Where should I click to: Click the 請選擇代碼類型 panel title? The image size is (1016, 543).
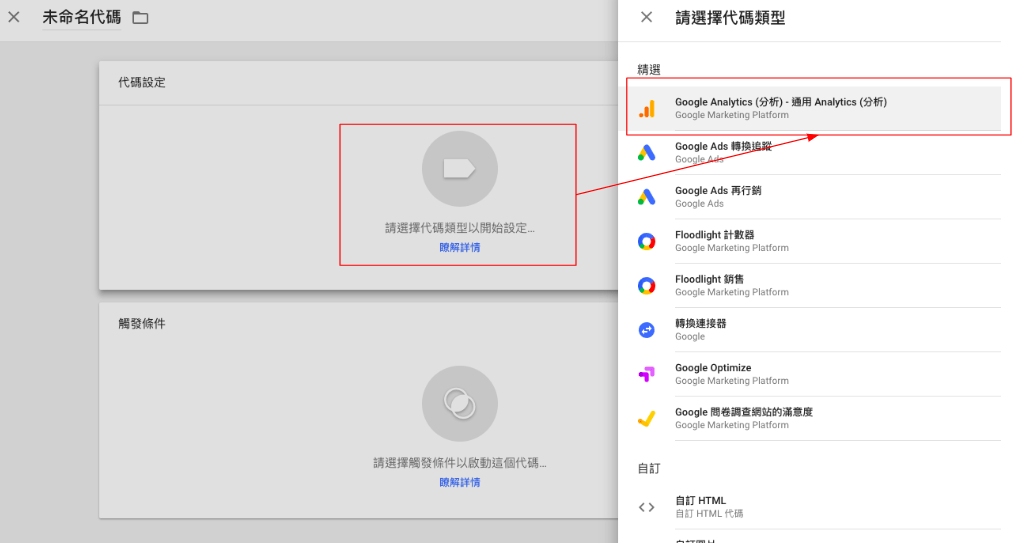(730, 18)
